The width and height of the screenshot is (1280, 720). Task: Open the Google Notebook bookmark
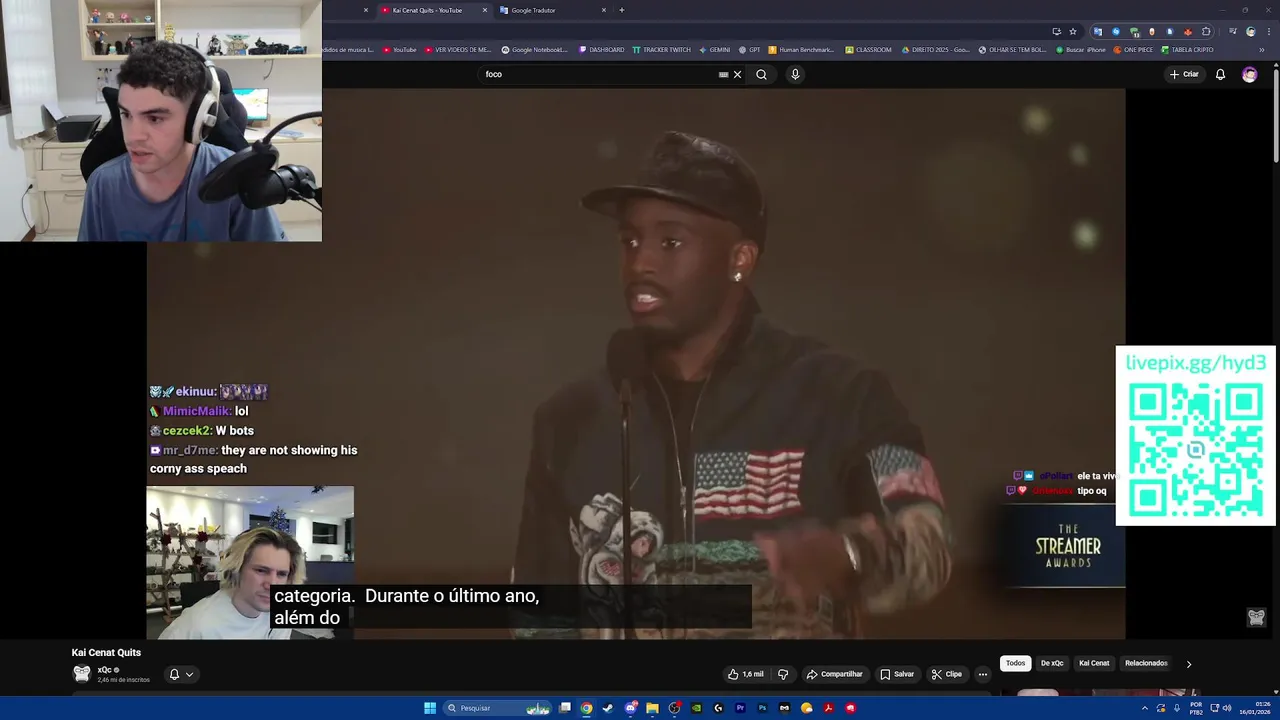point(534,49)
